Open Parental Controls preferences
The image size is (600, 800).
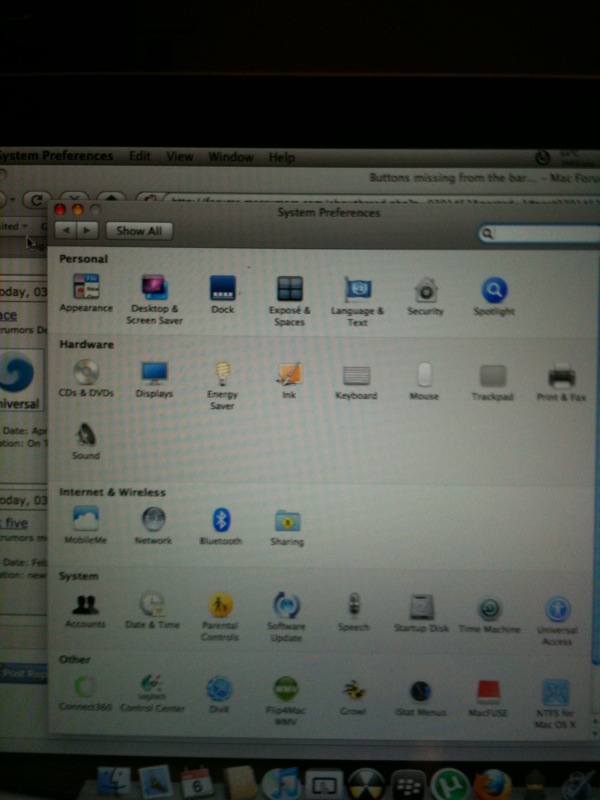pyautogui.click(x=220, y=617)
